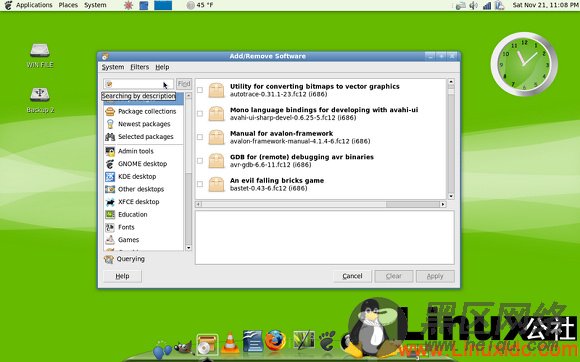The height and width of the screenshot is (362, 580).
Task: Click the Find button
Action: click(184, 84)
